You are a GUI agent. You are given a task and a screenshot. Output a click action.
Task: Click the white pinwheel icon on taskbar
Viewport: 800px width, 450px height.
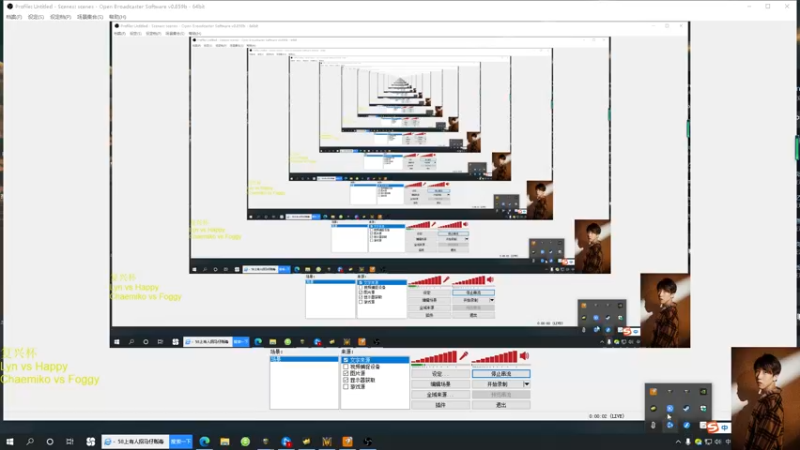click(x=90, y=441)
